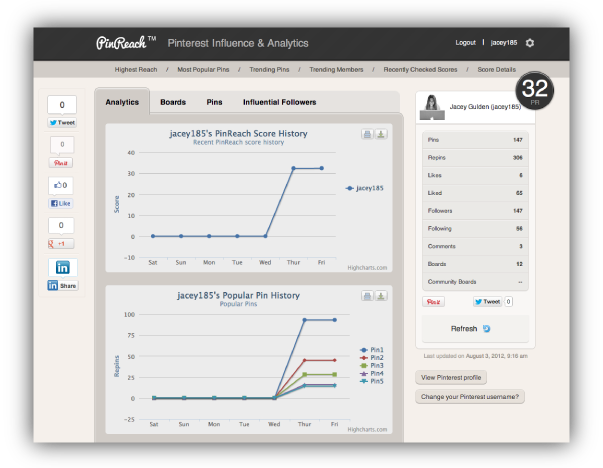The width and height of the screenshot is (603, 468).
Task: Click the Community Boards stat row
Action: [475, 282]
